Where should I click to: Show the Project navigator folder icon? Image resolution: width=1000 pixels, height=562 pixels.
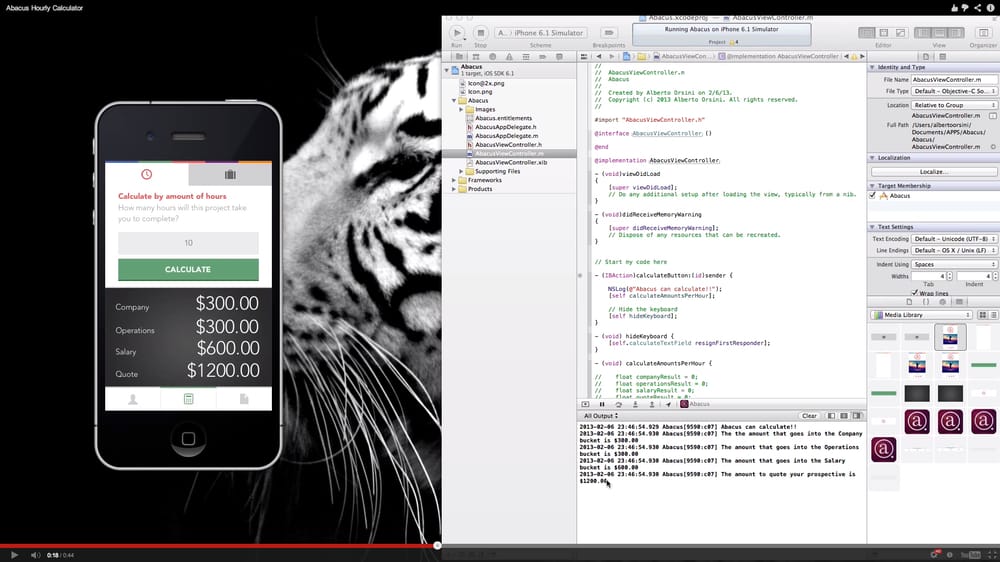point(459,57)
